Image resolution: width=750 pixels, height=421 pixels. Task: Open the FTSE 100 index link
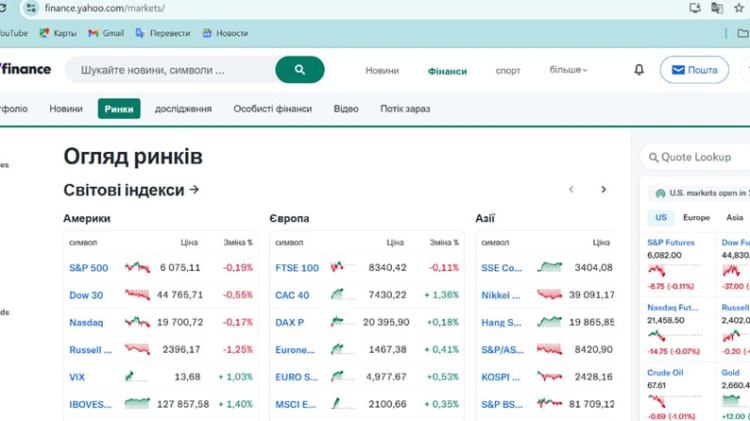click(x=296, y=268)
